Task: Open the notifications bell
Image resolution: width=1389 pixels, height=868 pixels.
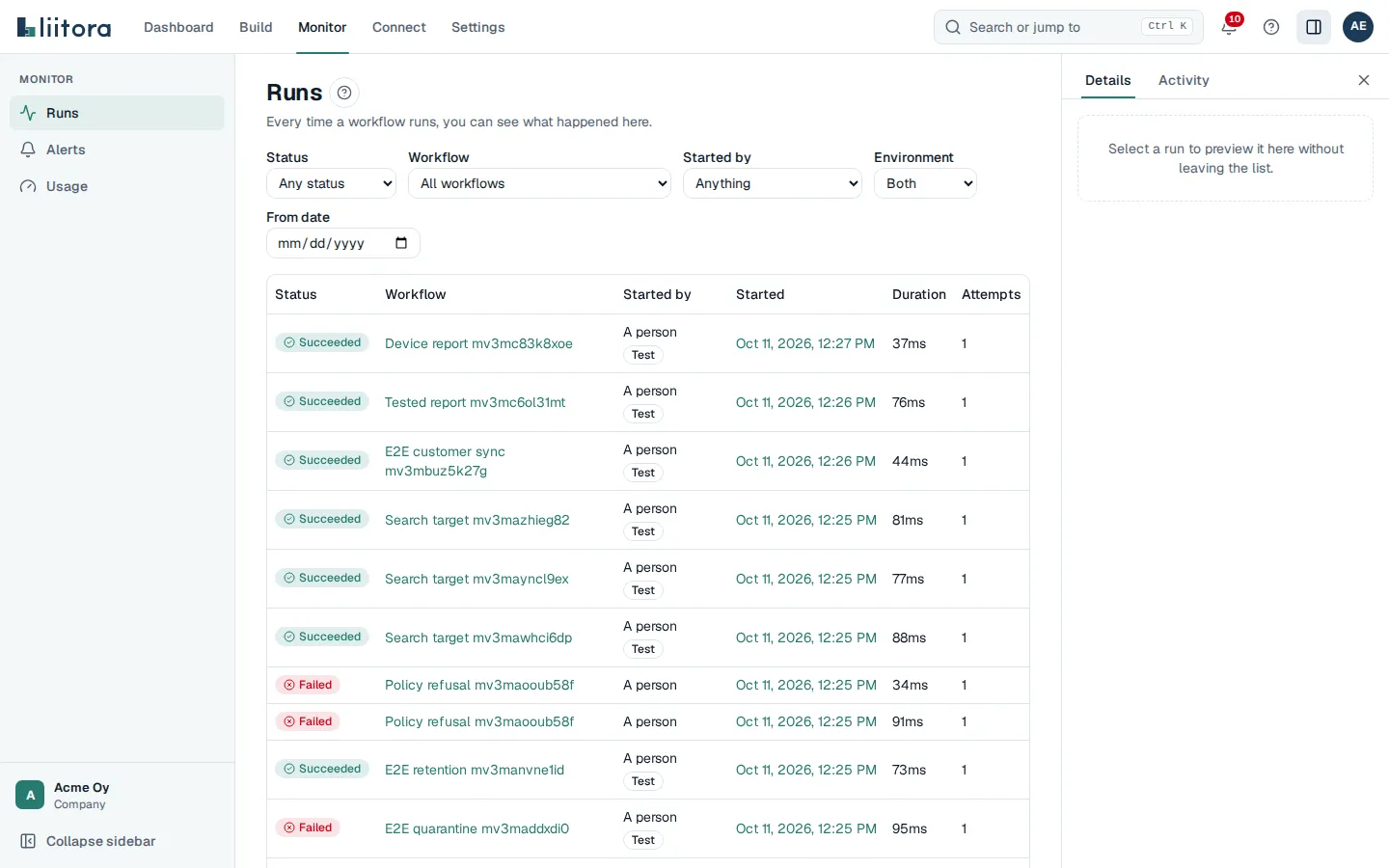Action: point(1229,27)
